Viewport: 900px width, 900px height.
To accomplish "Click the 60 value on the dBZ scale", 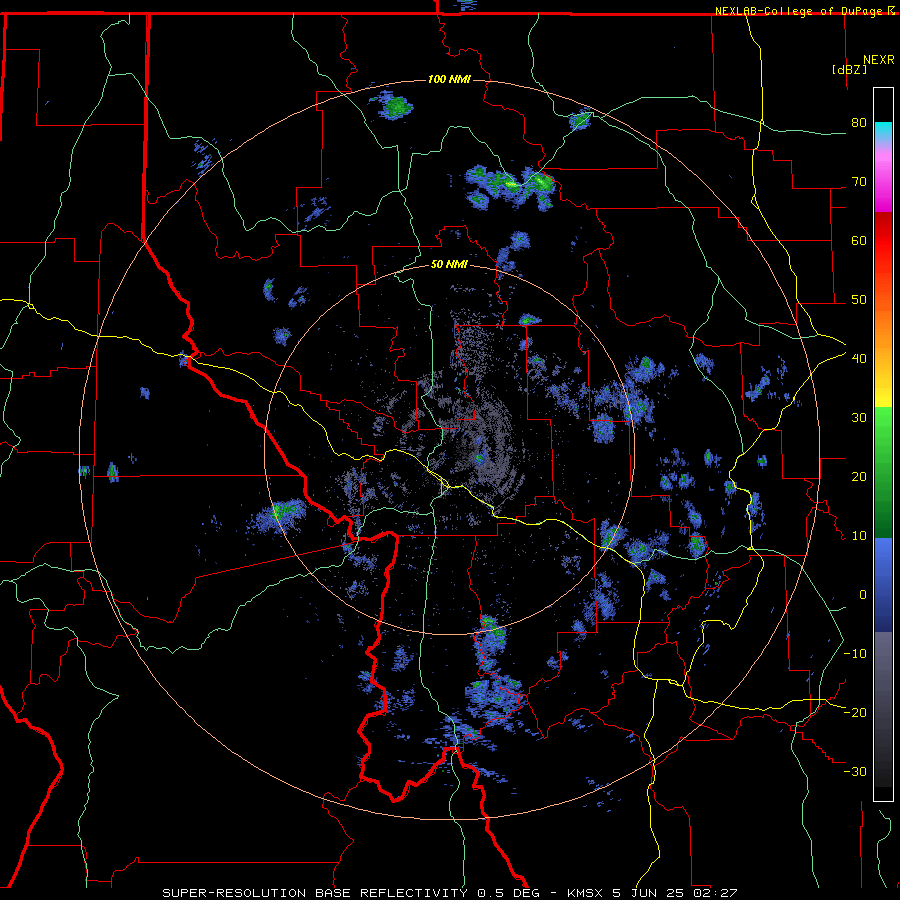I will click(x=859, y=240).
